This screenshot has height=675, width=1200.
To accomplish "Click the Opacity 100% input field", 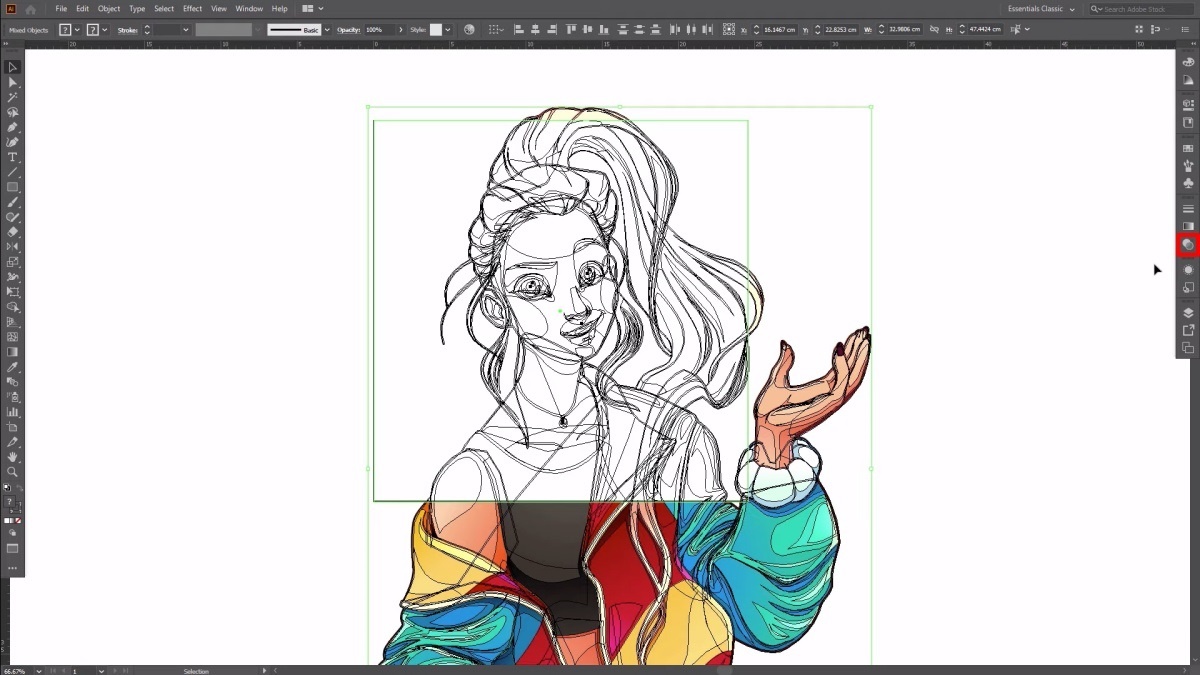I will pos(378,30).
